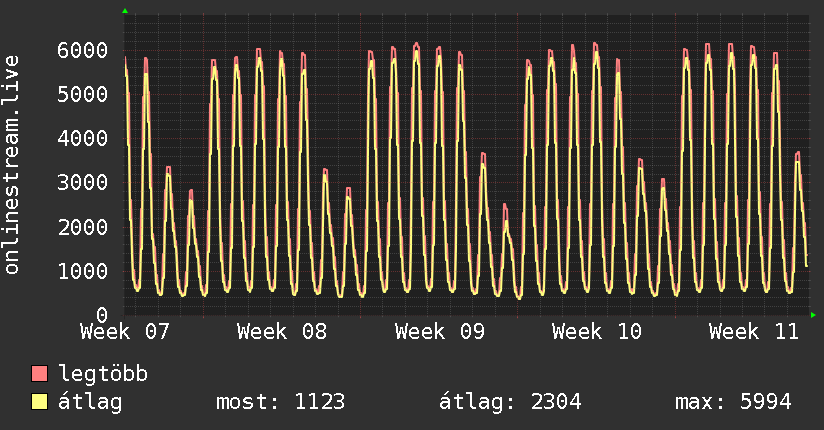This screenshot has height=430, width=824.
Task: Click the 'átlag: 2304' average statistic
Action: 510,403
